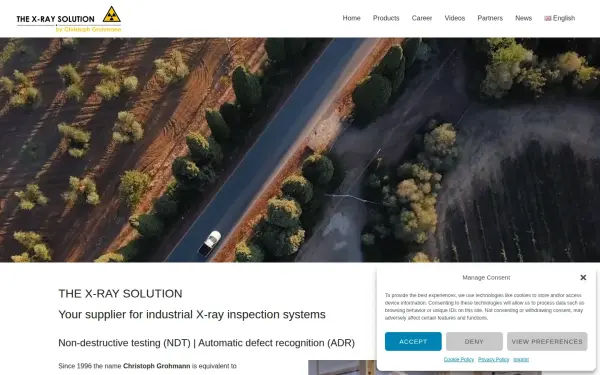Open the English language selector
Screen dimensions: 600x375
click(x=559, y=18)
